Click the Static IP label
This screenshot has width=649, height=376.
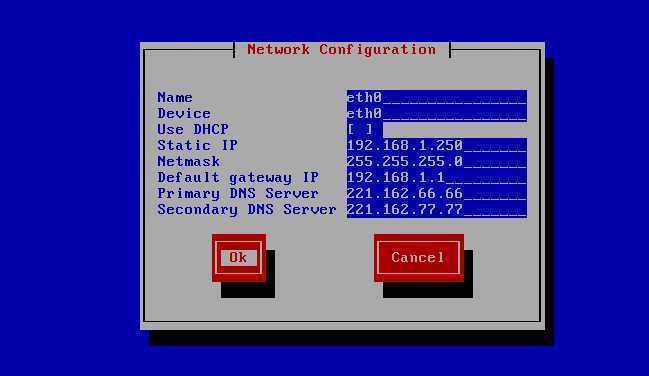click(197, 145)
